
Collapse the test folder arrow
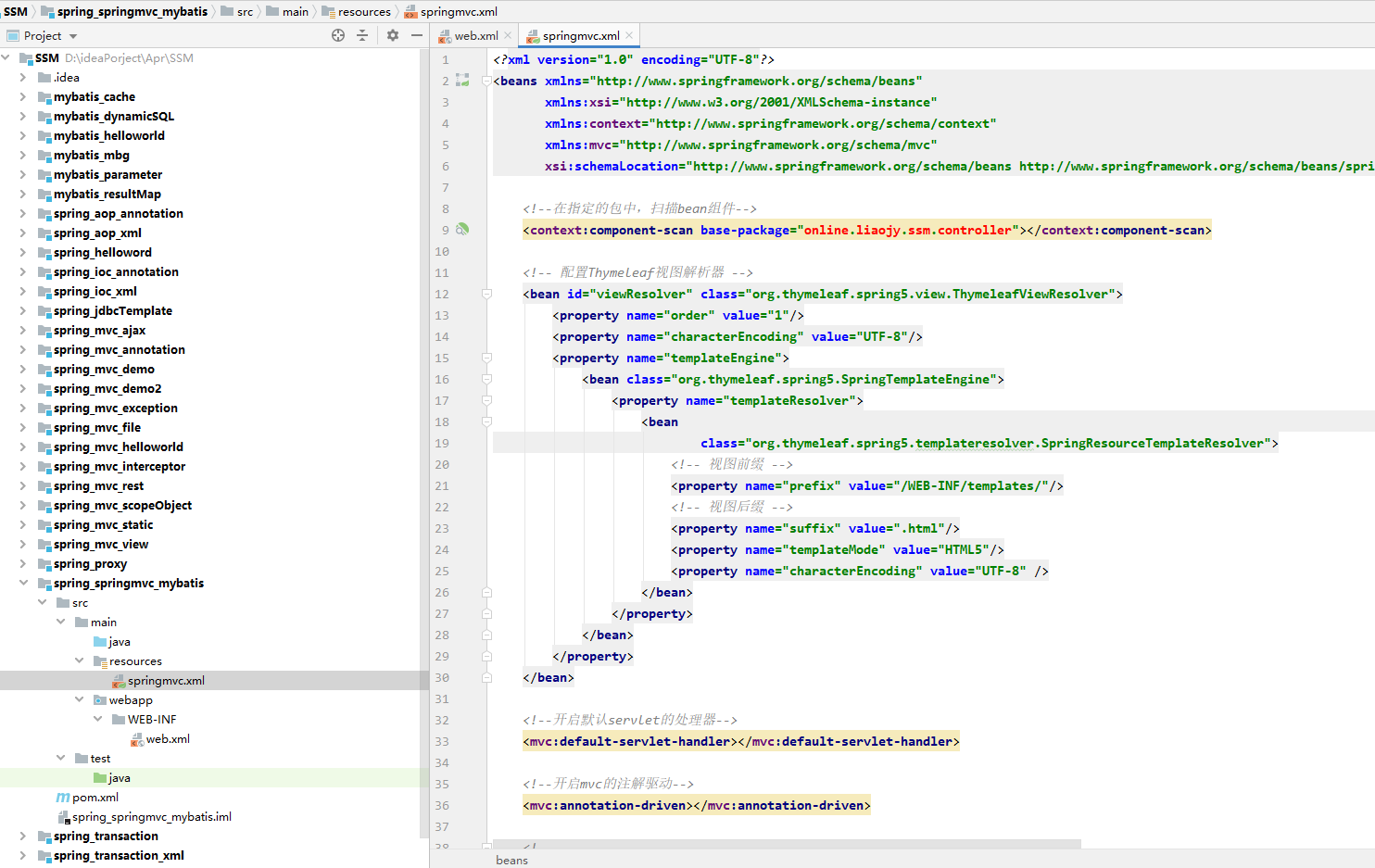(x=60, y=758)
